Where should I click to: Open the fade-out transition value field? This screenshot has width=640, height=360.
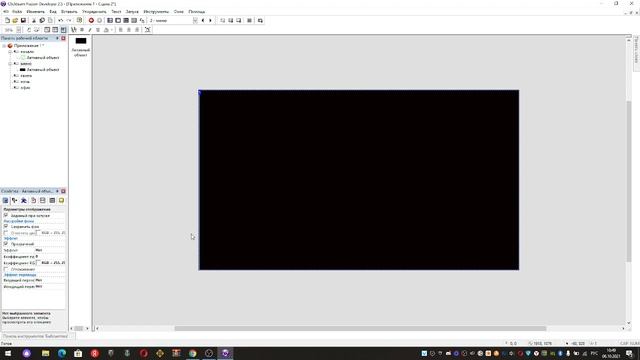pos(50,287)
